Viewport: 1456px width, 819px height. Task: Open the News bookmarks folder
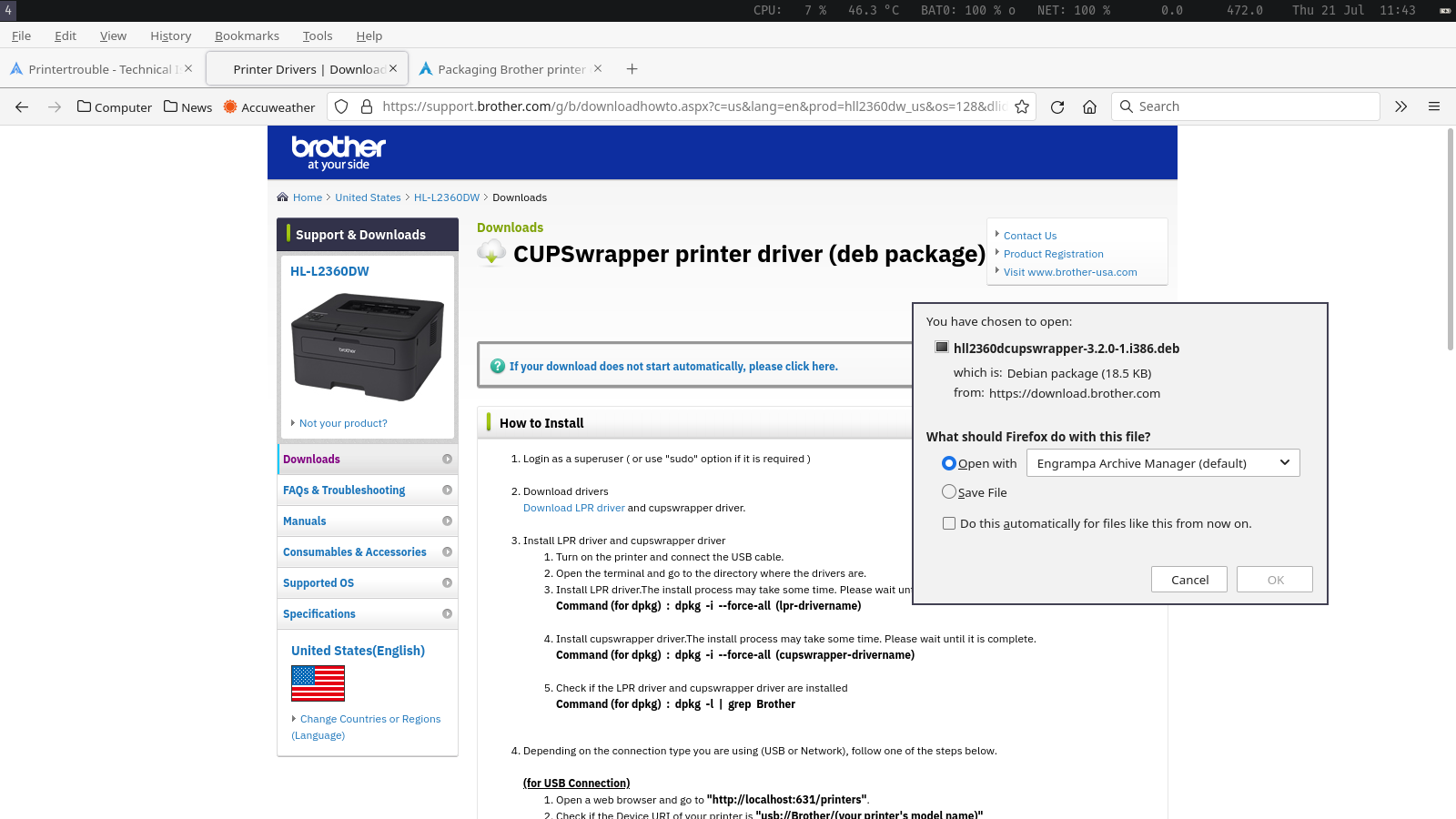click(x=188, y=106)
